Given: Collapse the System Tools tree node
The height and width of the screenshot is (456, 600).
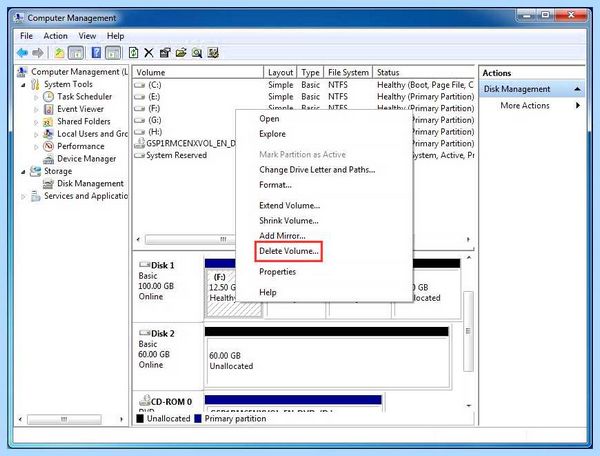Looking at the screenshot, I should [23, 85].
